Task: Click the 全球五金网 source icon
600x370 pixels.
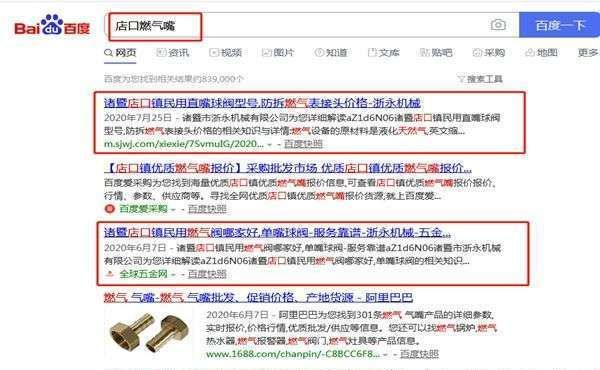Action: tap(110, 274)
